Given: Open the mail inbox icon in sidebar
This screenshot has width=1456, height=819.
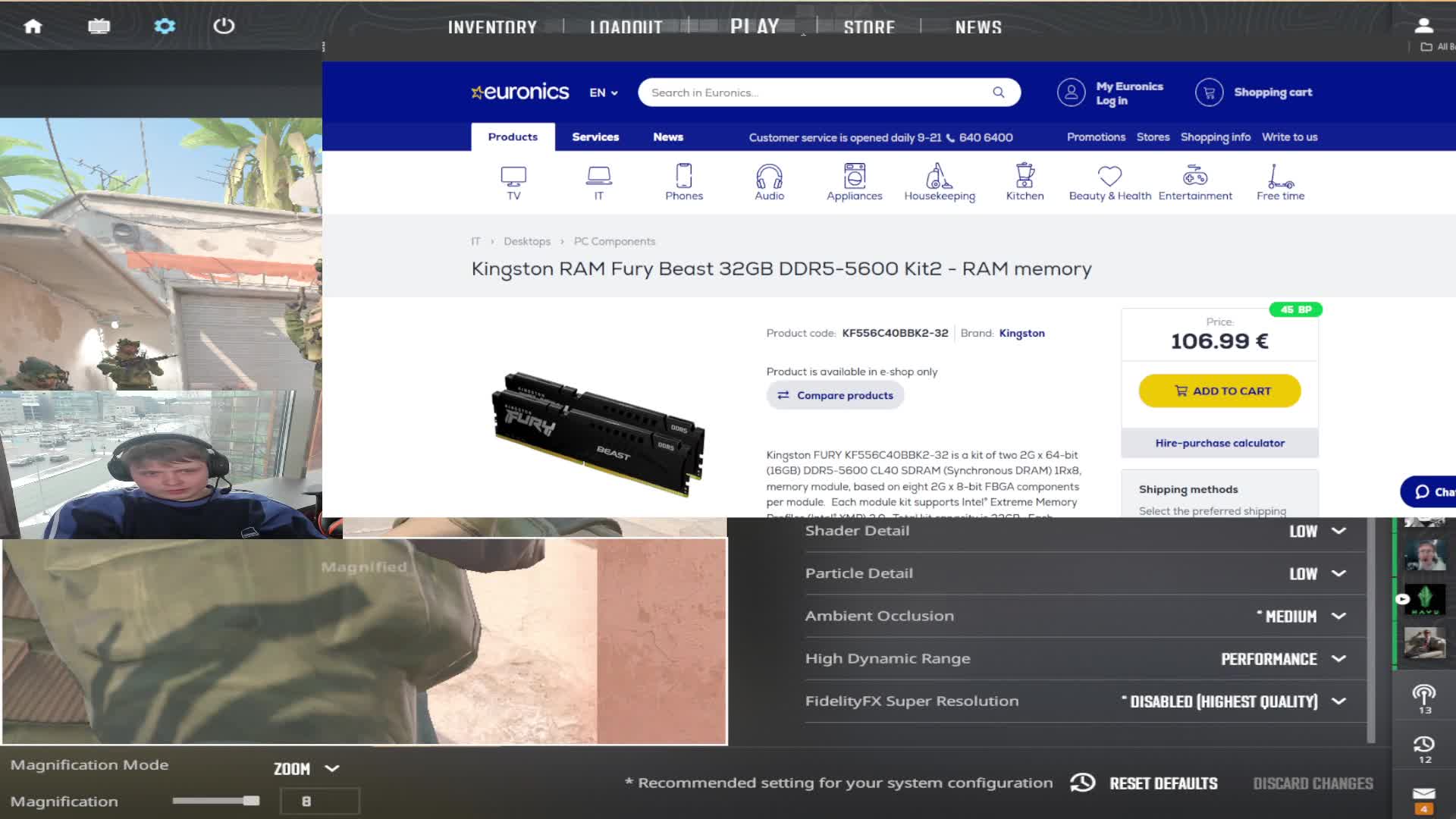Looking at the screenshot, I should 1423,794.
